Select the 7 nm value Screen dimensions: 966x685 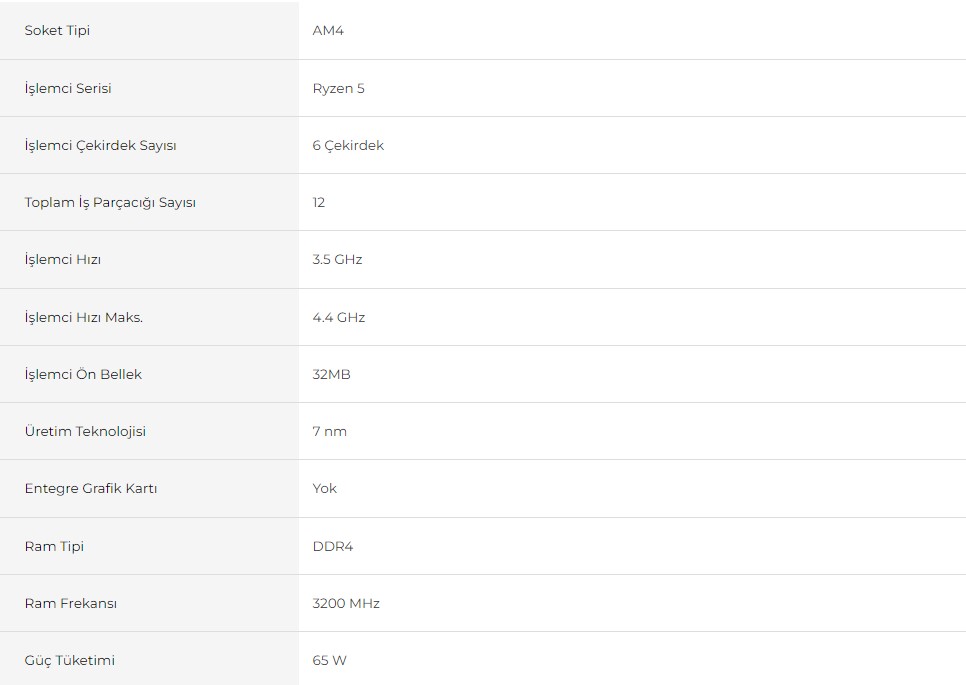point(330,431)
